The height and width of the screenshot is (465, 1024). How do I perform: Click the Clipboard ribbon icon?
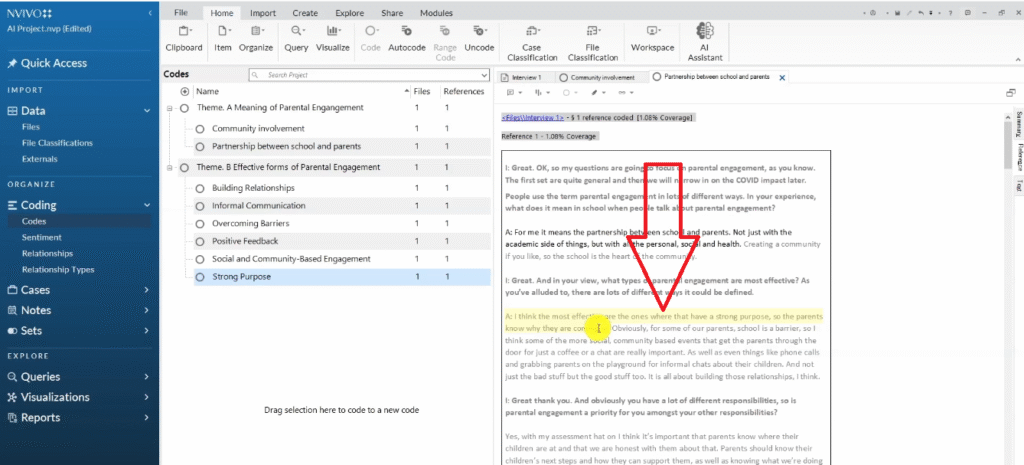pyautogui.click(x=183, y=38)
